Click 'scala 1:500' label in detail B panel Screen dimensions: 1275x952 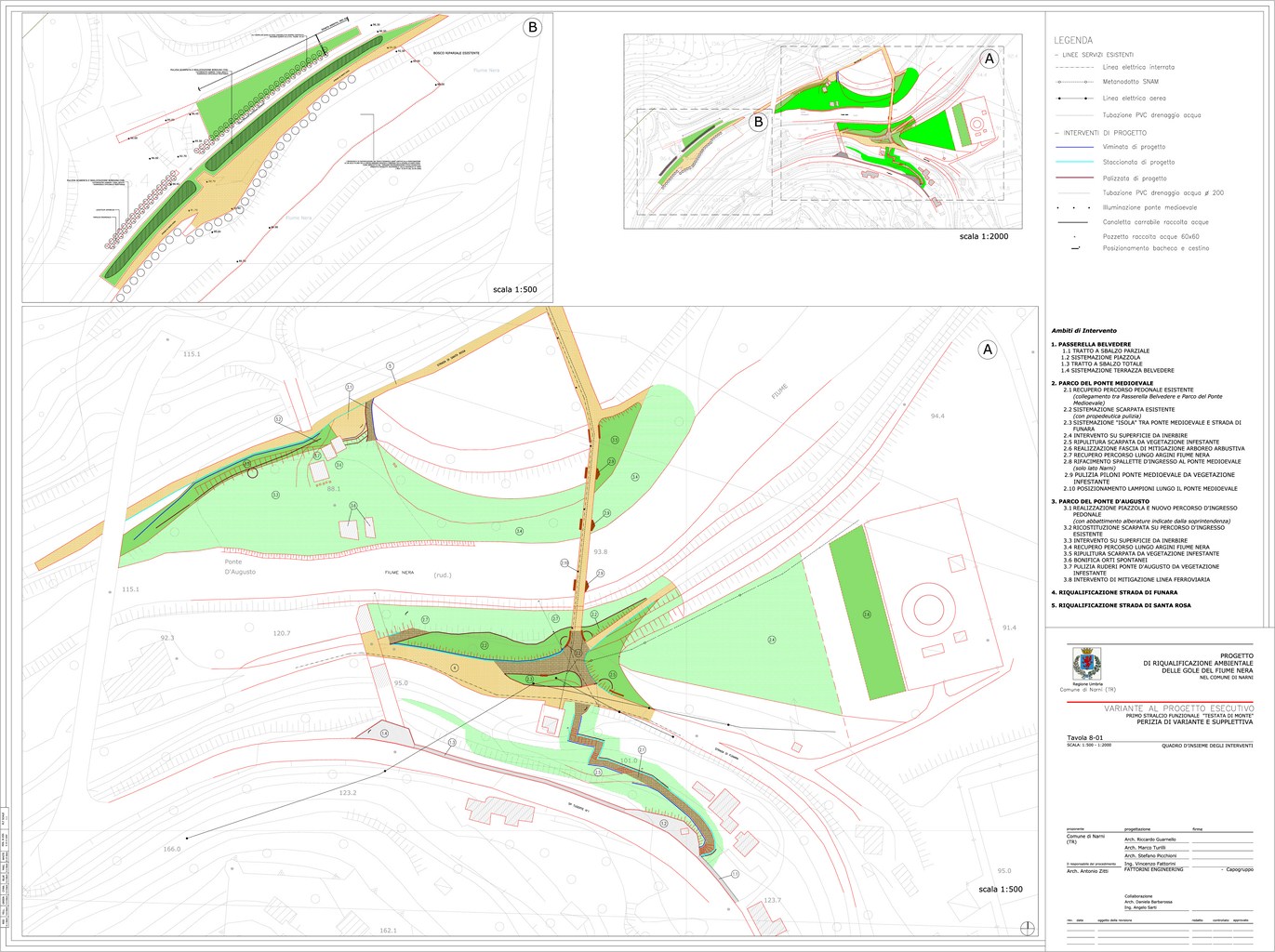515,289
